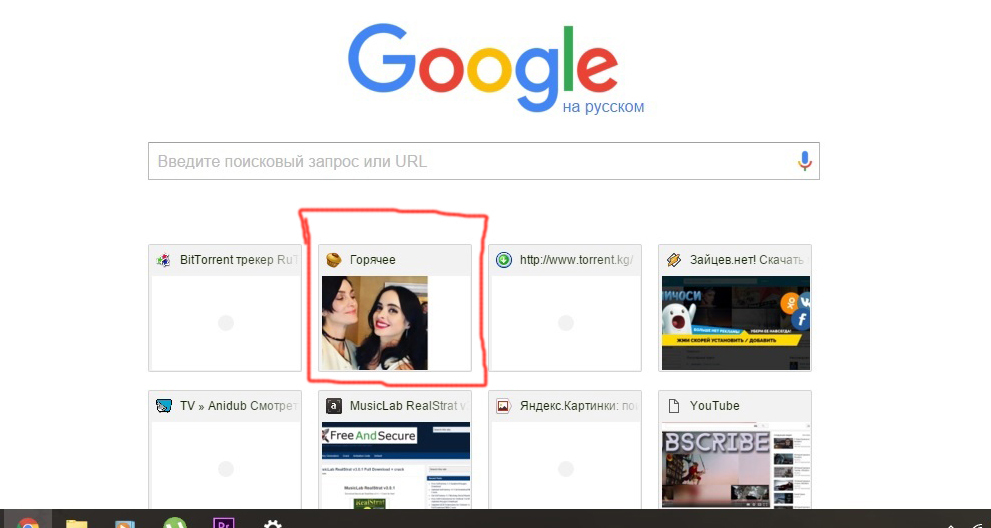This screenshot has height=528, width=991.
Task: Open the Горячее thumbnail with two women
Action: [374, 323]
